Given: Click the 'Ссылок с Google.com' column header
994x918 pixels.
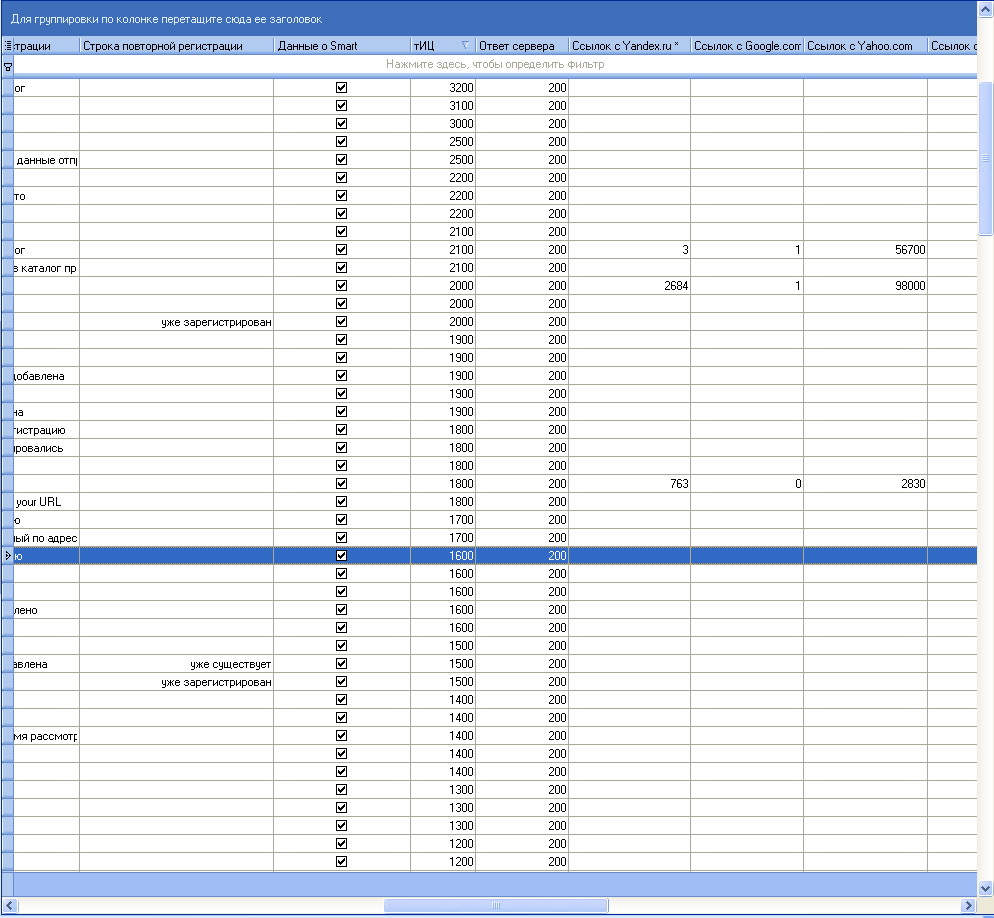Looking at the screenshot, I should click(746, 46).
